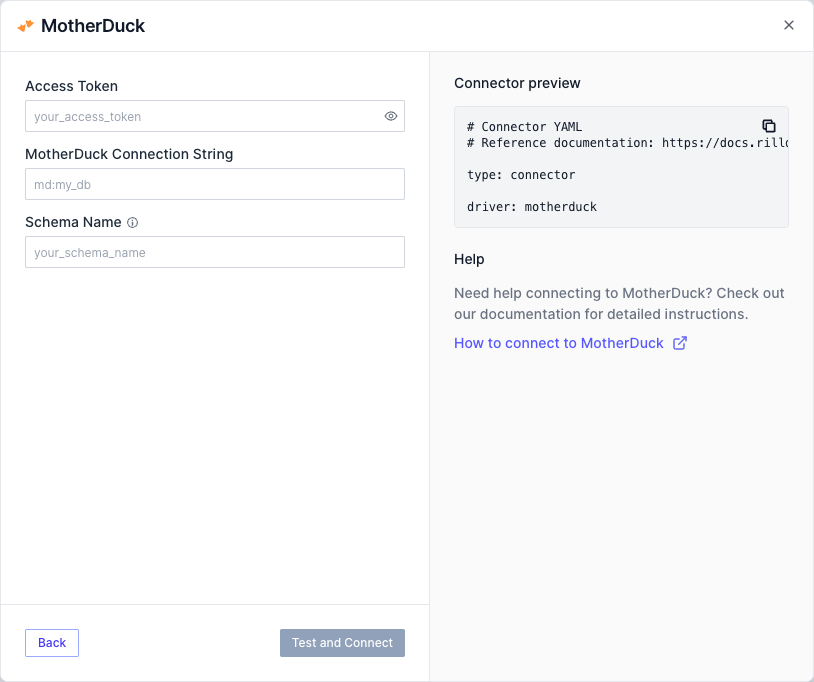Click the MotherDuck logo icon
Image resolution: width=814 pixels, height=682 pixels.
click(x=25, y=25)
